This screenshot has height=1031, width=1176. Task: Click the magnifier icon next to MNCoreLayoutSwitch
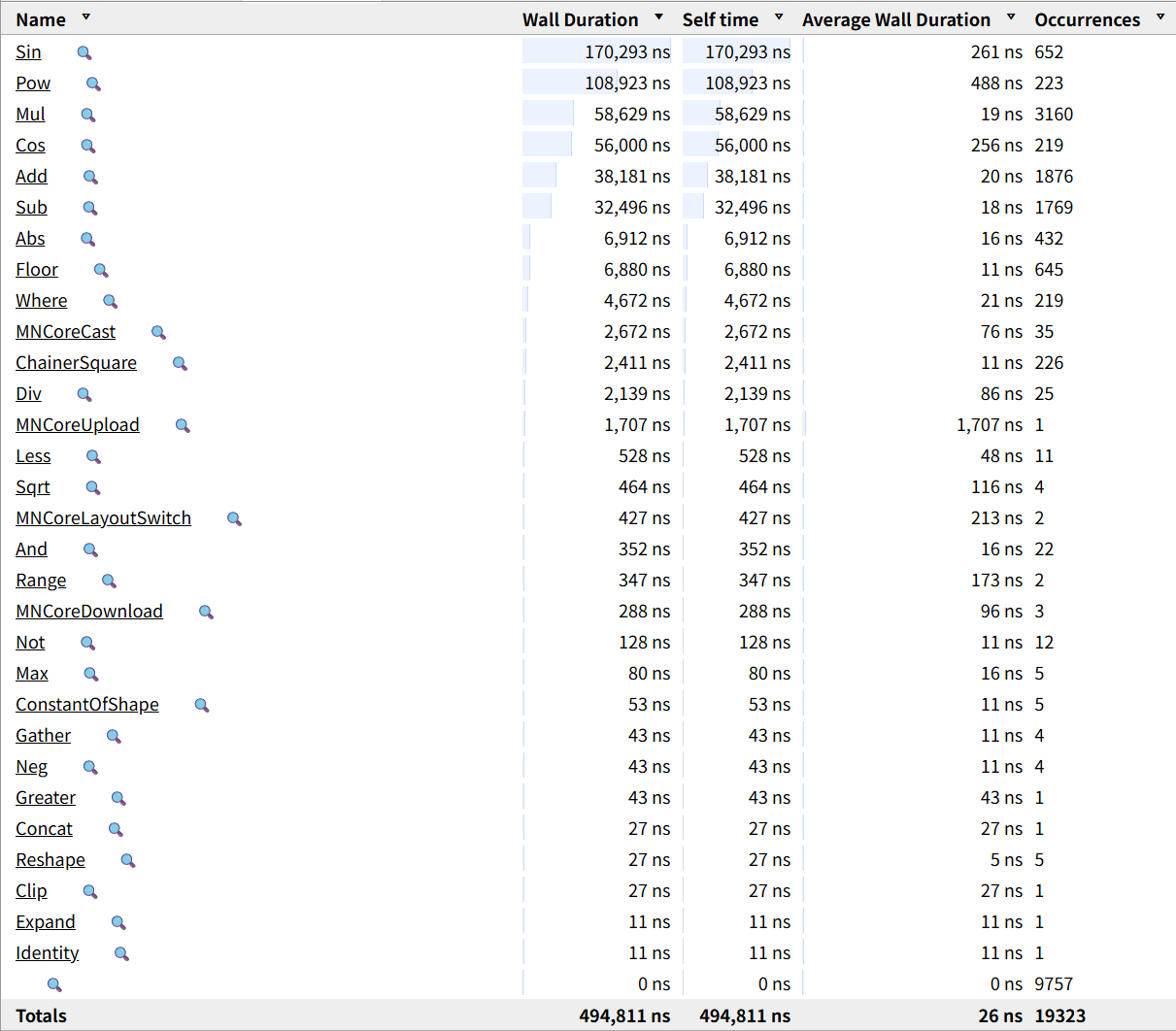point(234,519)
